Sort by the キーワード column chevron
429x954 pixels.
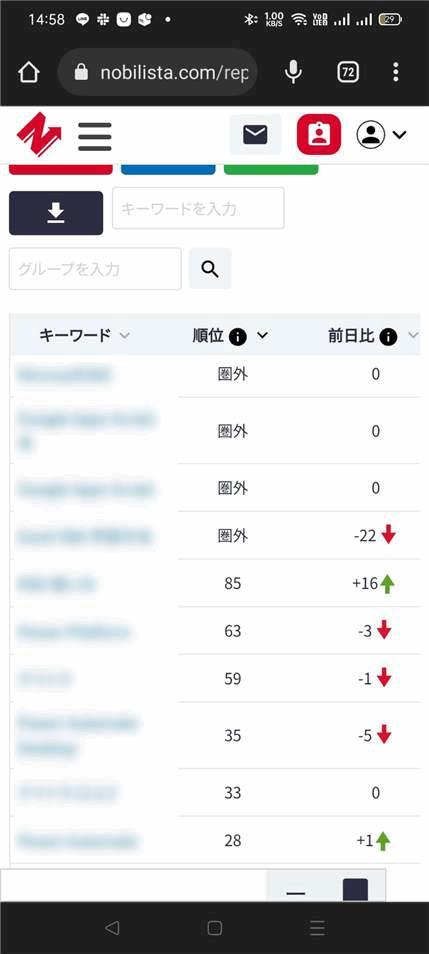click(x=125, y=335)
